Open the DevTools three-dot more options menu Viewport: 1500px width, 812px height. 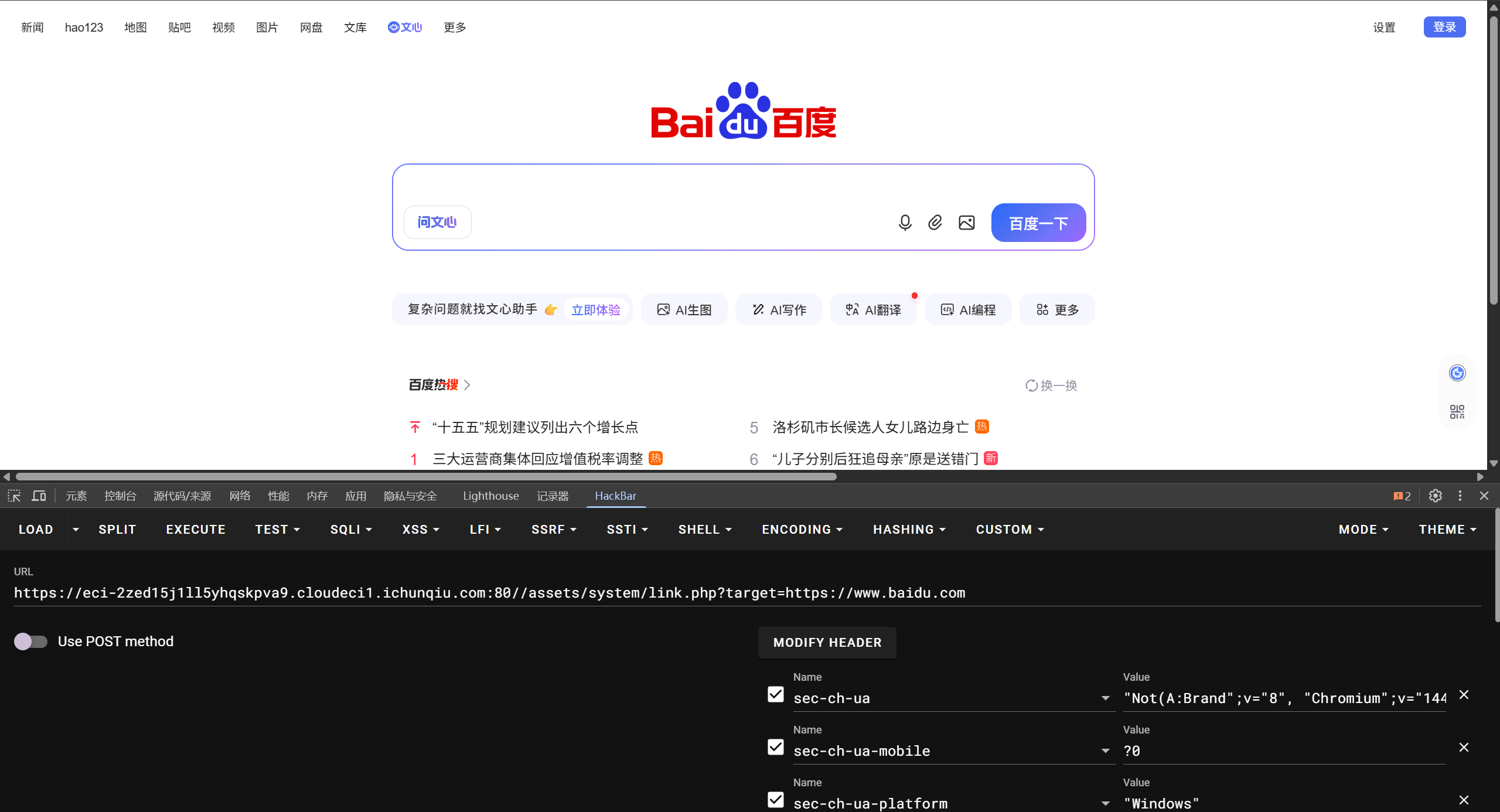pos(1460,496)
